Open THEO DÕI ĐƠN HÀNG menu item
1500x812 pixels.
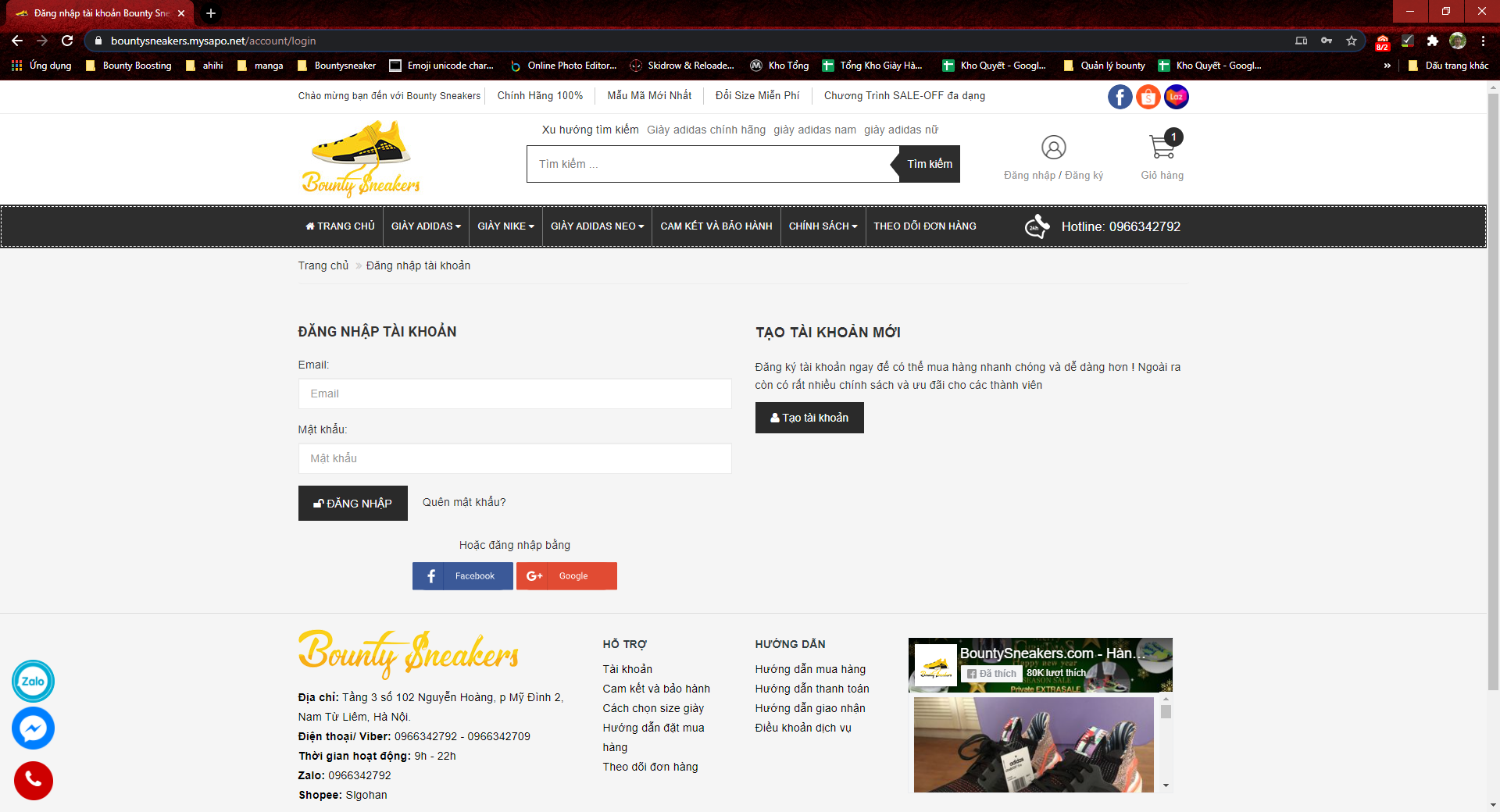pos(925,226)
